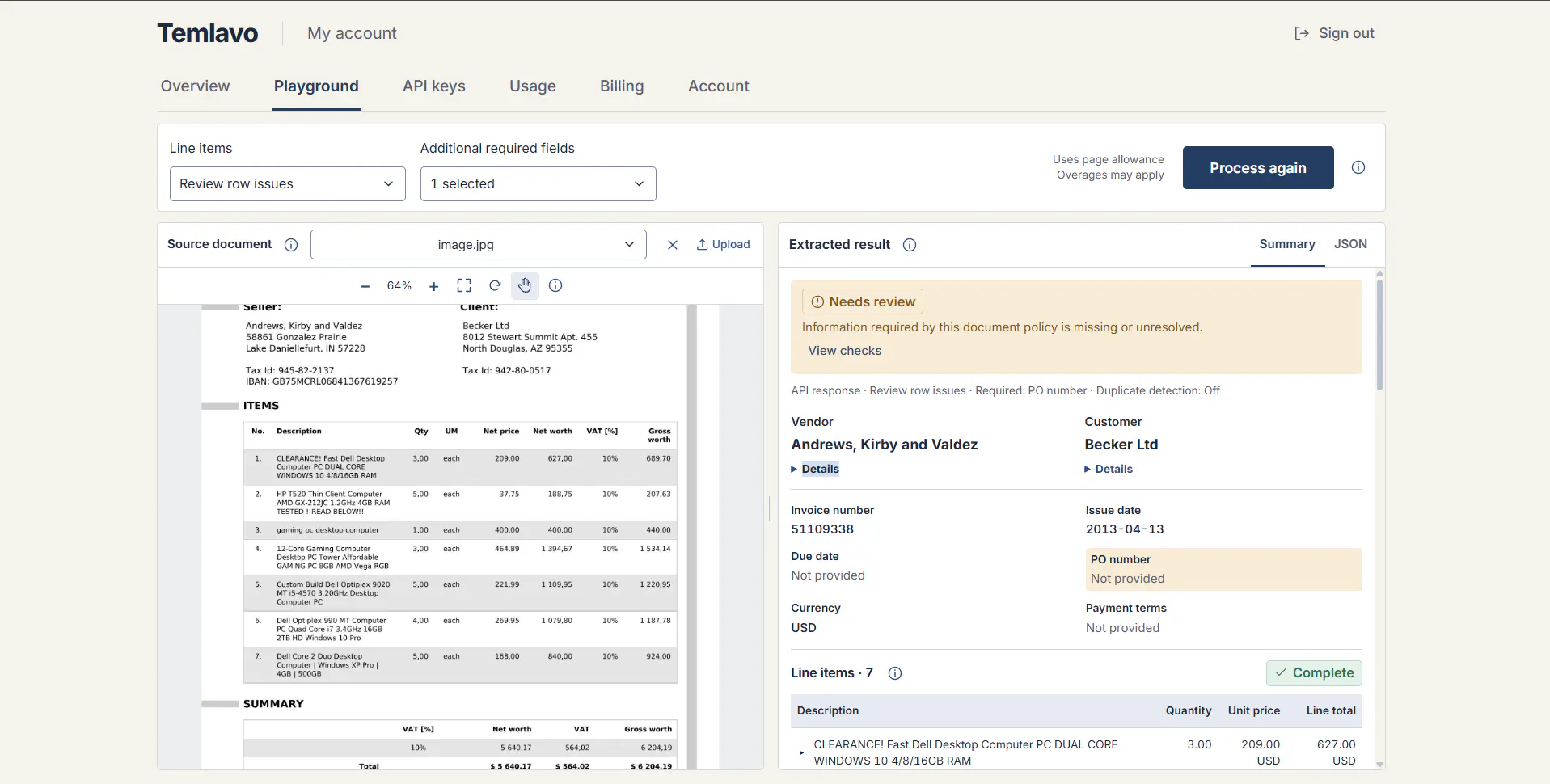Open the Review row issues dropdown
The height and width of the screenshot is (784, 1550).
287,183
